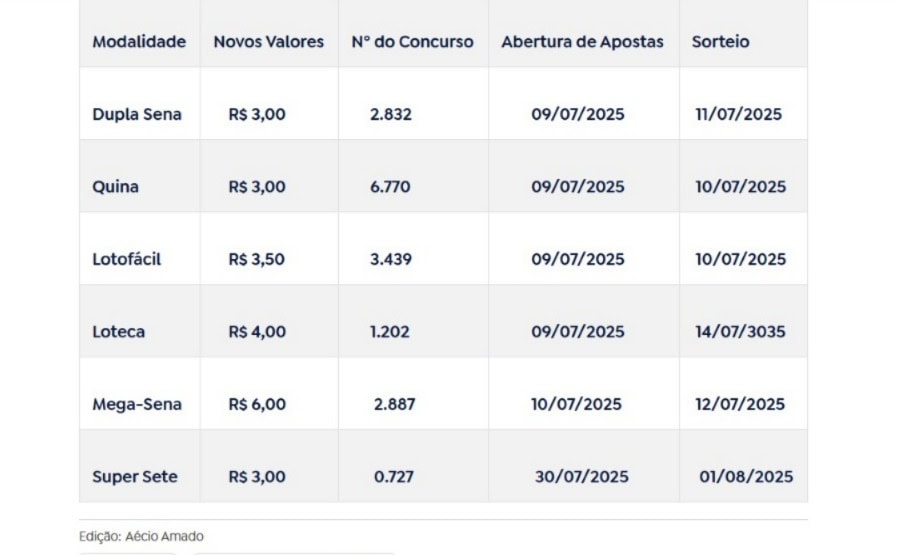Click the 01/08/2025 draw date
This screenshot has width=897, height=555.
click(746, 477)
